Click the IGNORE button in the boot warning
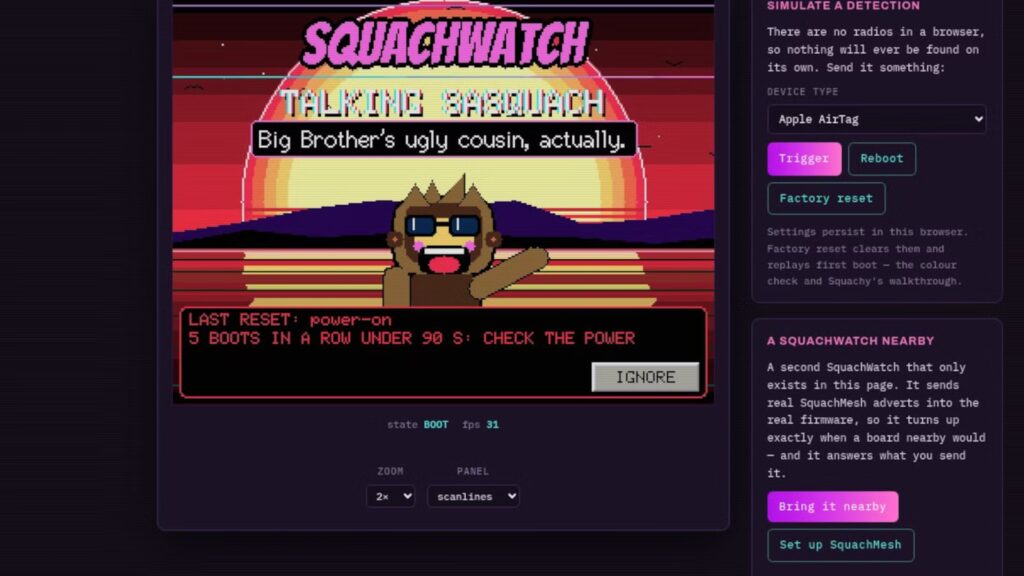Screen dimensions: 1024x576 (645, 377)
